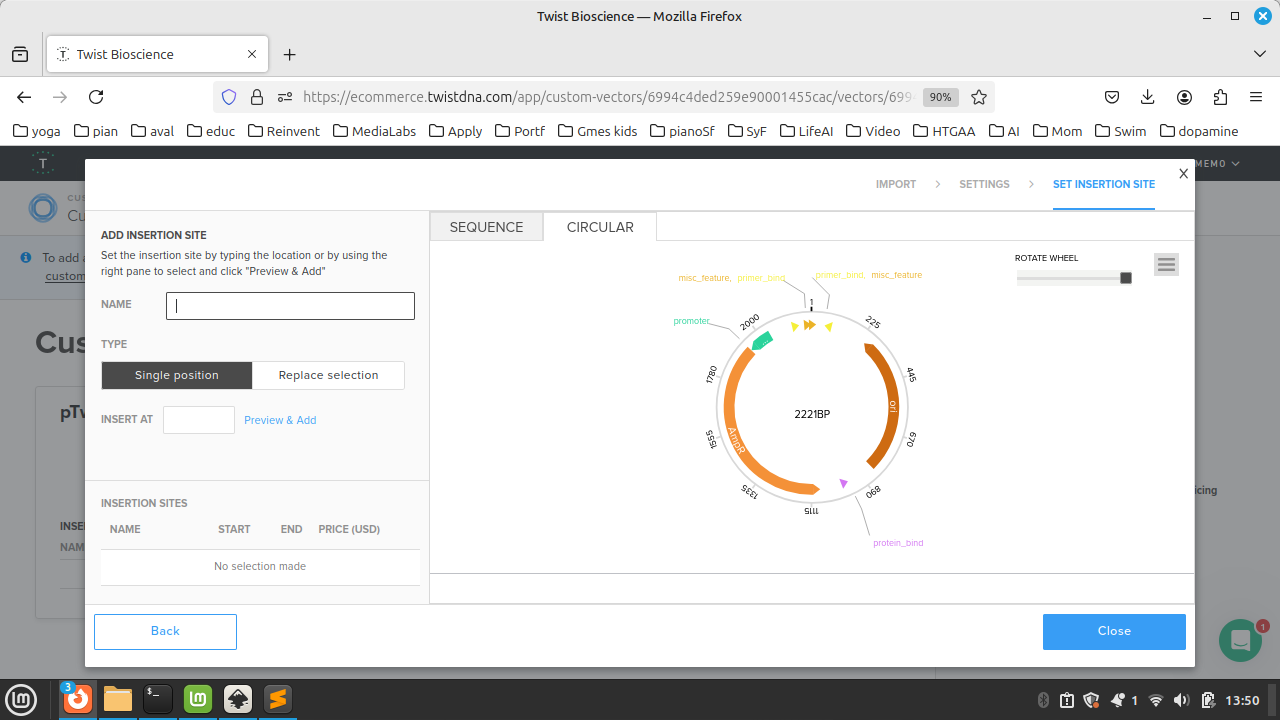The image size is (1280, 720).
Task: Open the Firefox application menu
Action: click(1256, 97)
